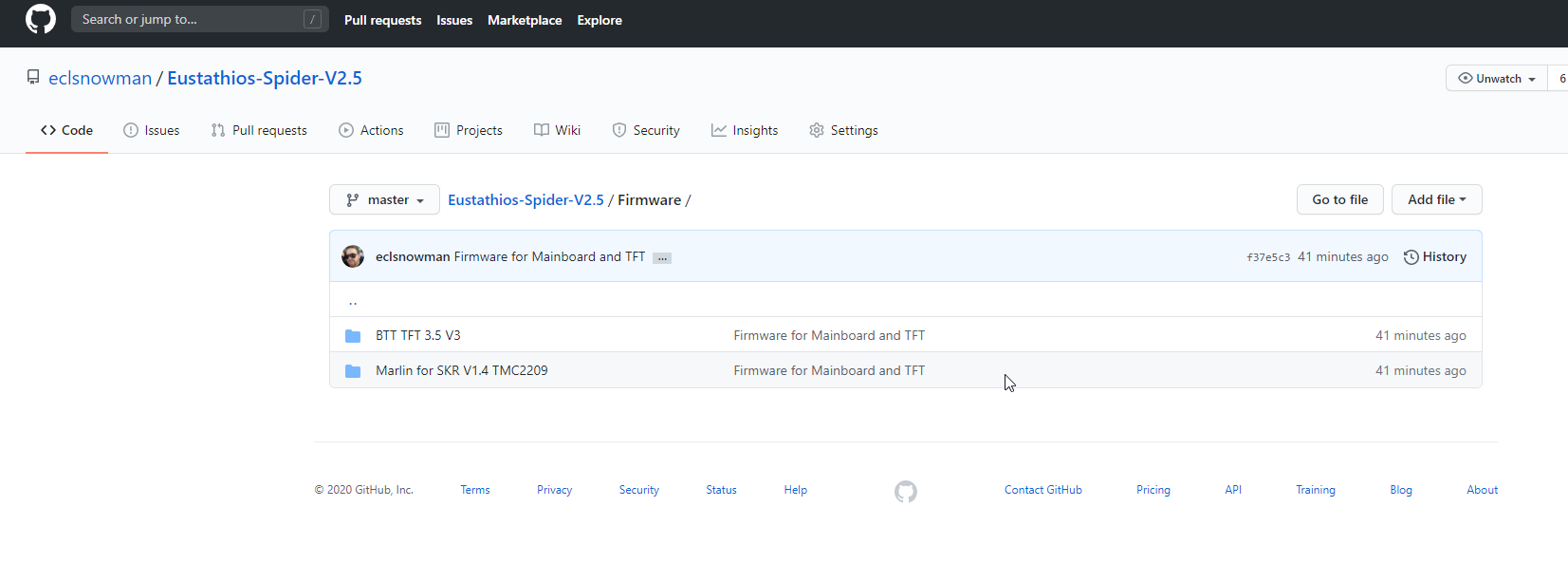Open the Projects tab
This screenshot has height=563, width=1568.
pyautogui.click(x=469, y=130)
